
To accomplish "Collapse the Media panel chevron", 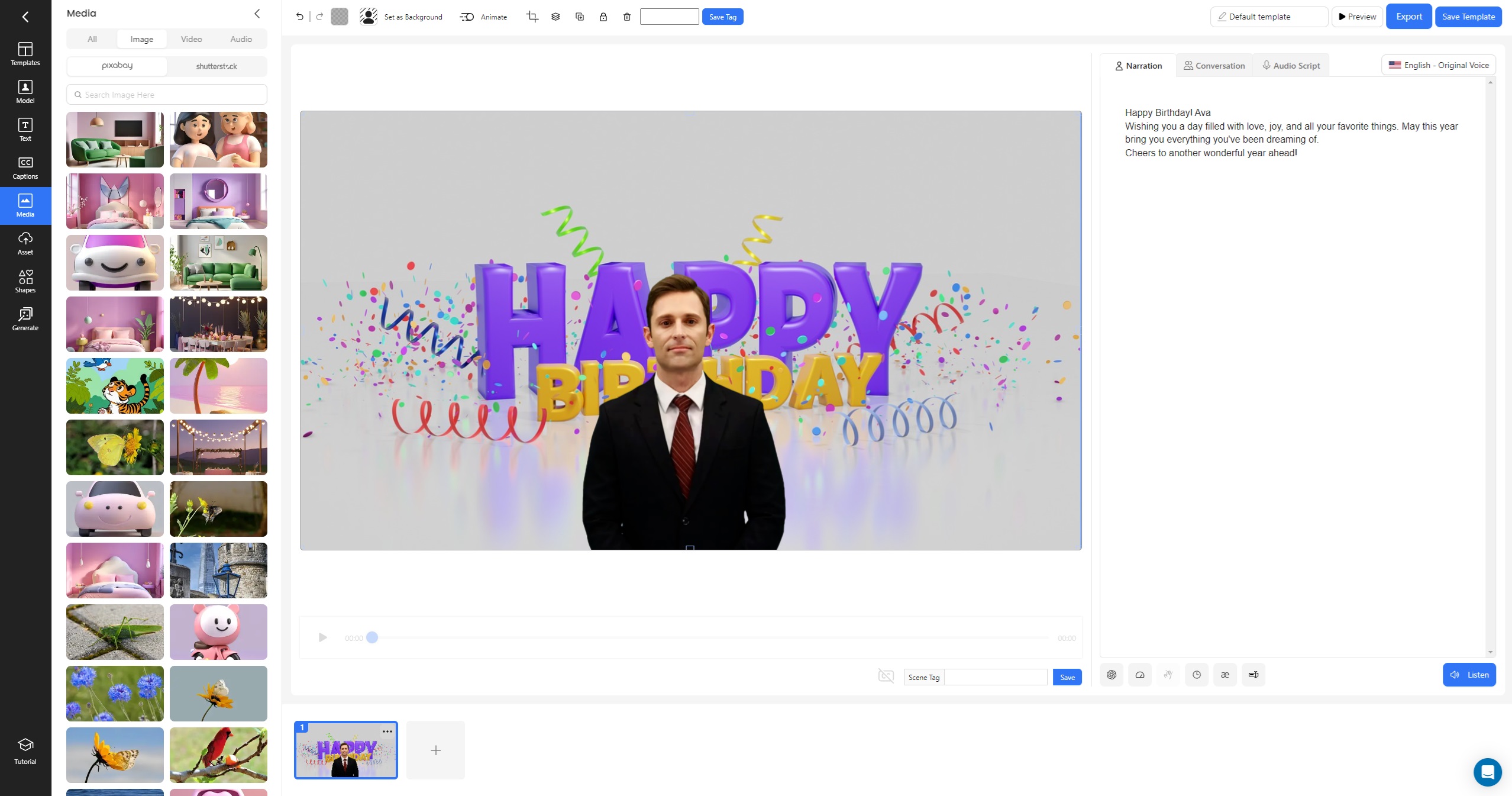I will (257, 14).
